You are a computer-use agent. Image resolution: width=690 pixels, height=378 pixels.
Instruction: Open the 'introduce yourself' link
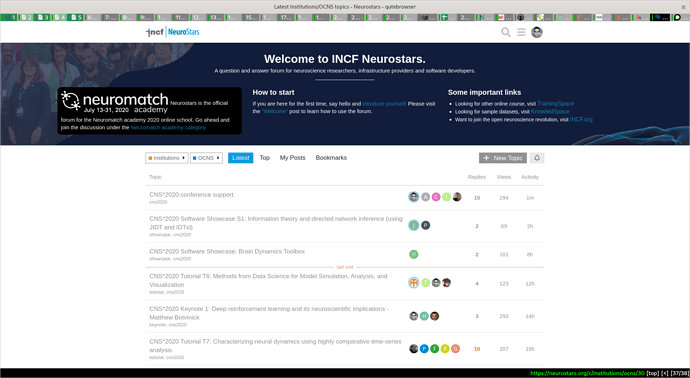[x=384, y=104]
